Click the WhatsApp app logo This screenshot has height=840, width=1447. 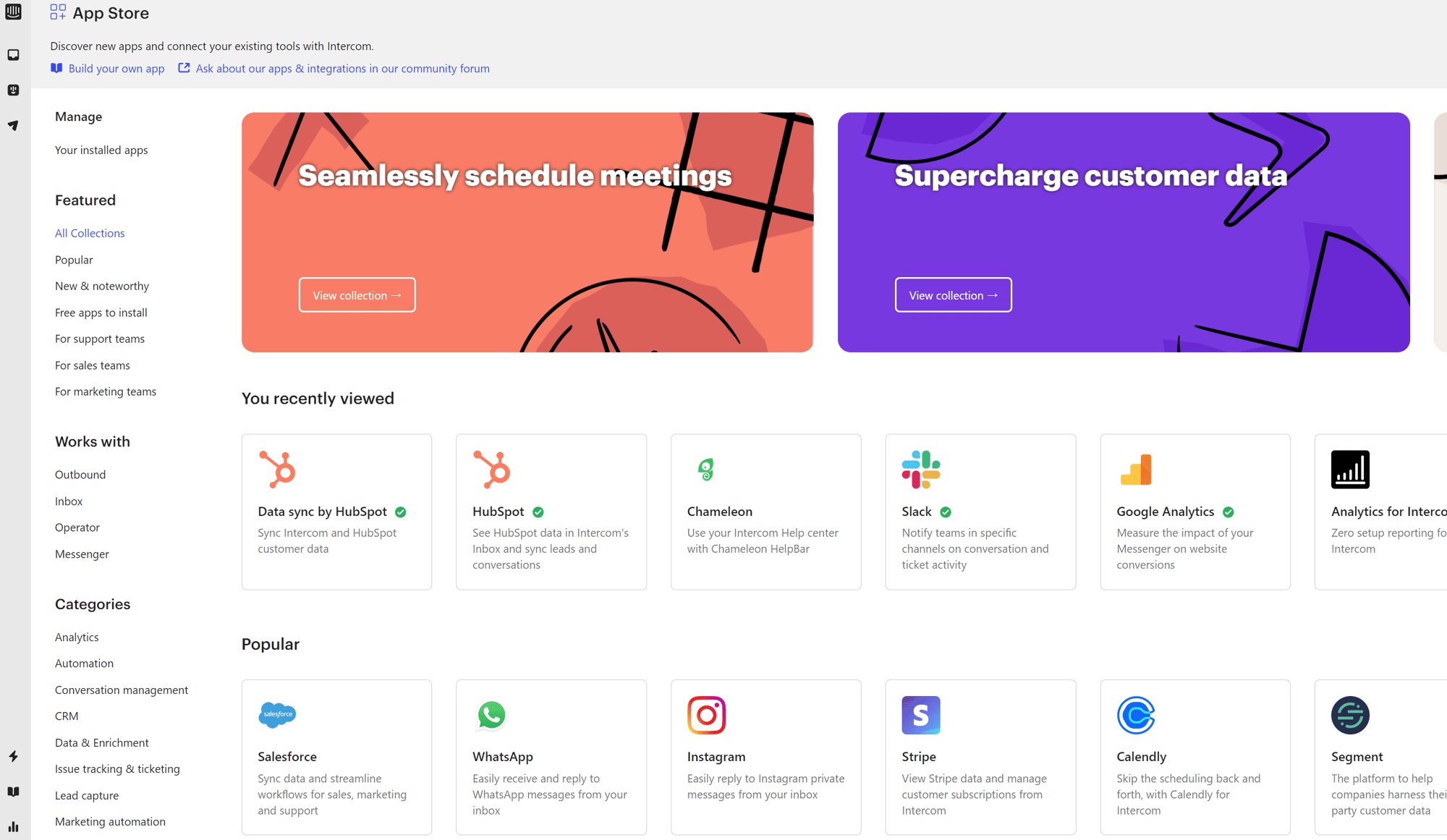click(x=492, y=714)
